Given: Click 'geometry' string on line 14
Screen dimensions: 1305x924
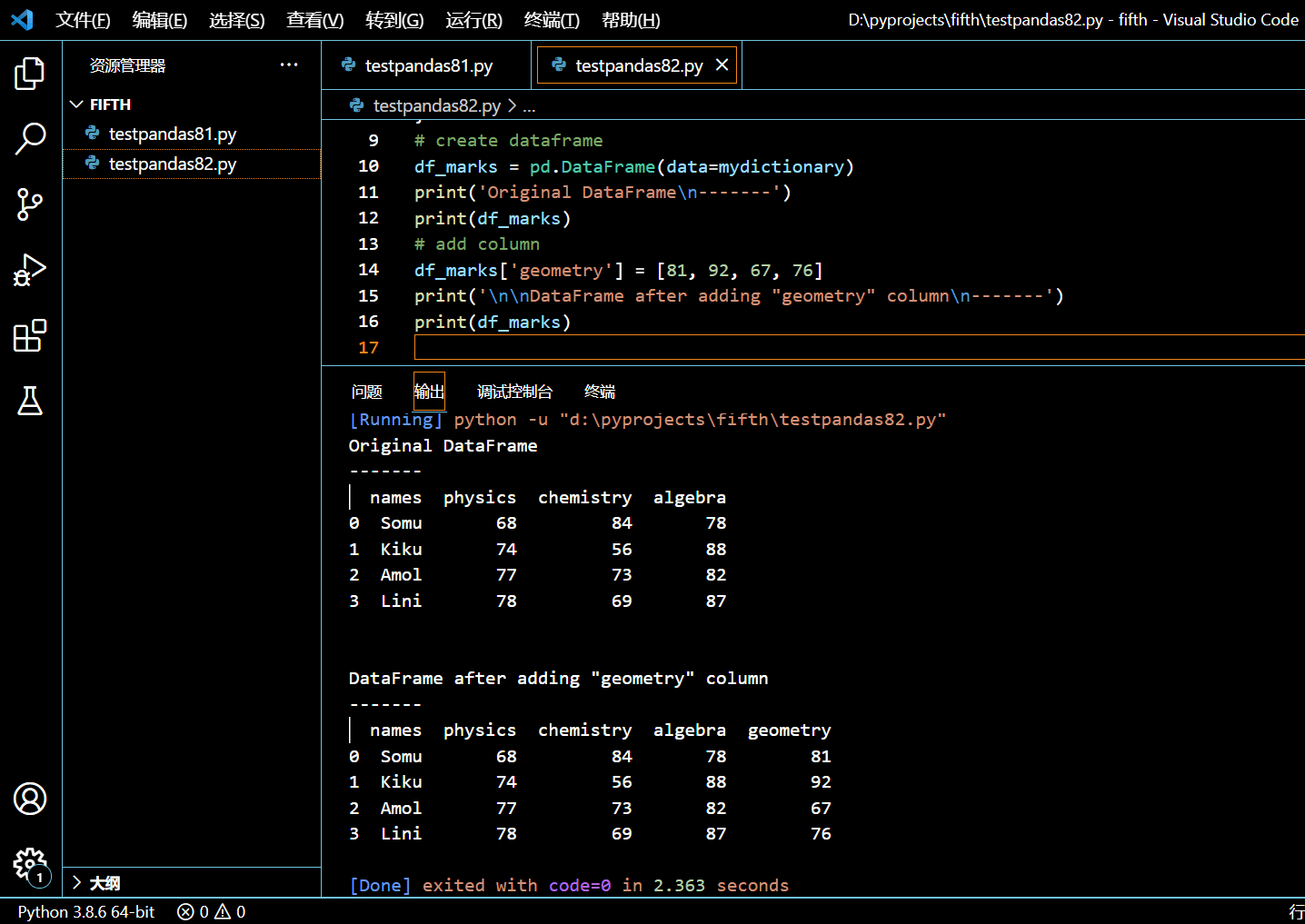Looking at the screenshot, I should click(x=561, y=271).
